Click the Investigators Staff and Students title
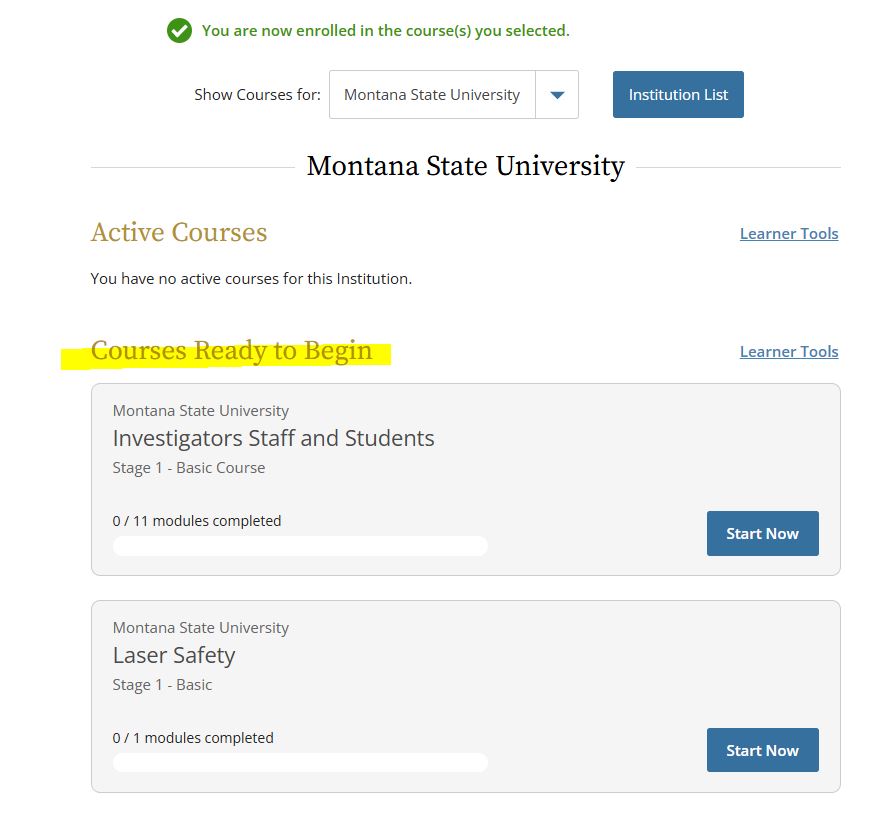The image size is (882, 815). 273,438
